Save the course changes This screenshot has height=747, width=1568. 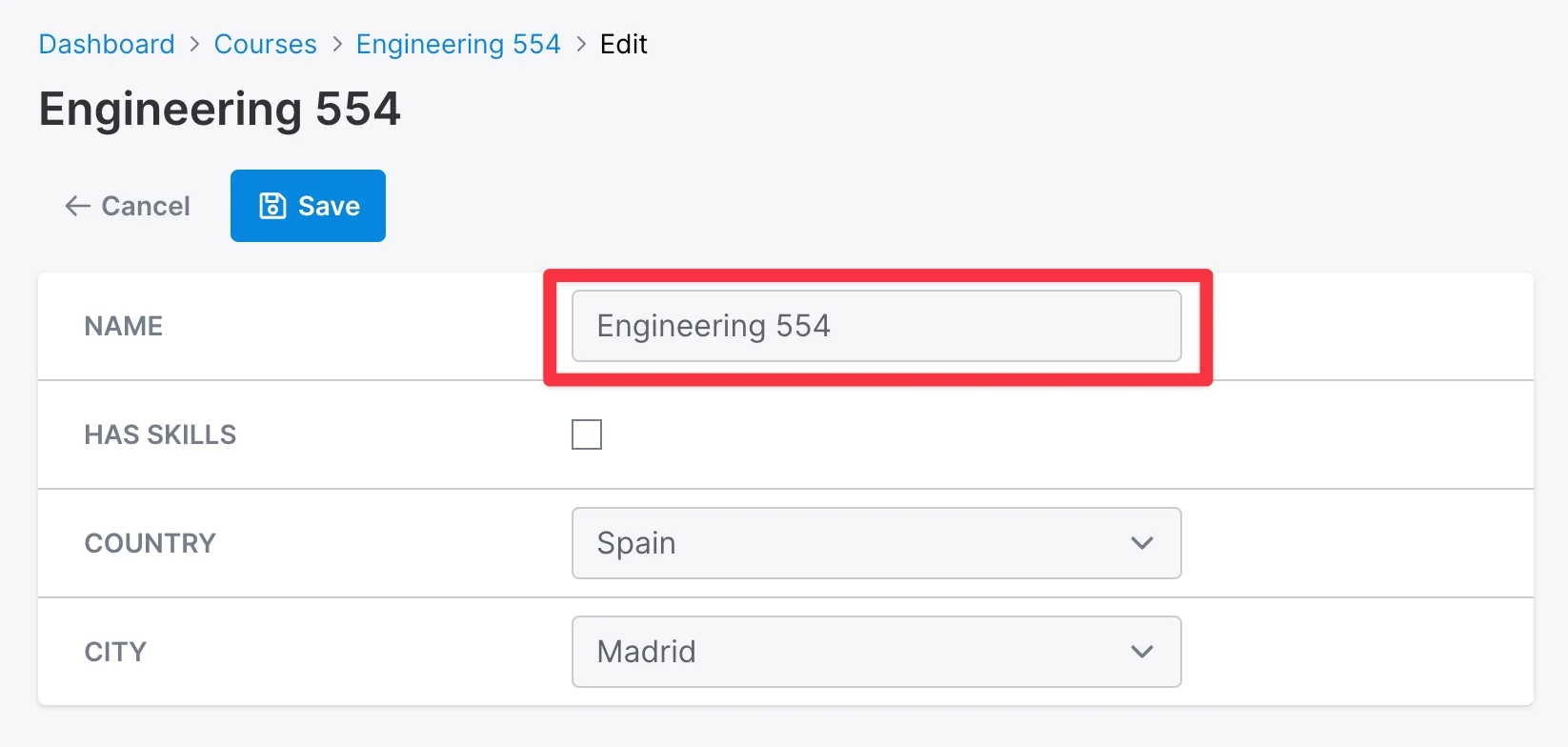[x=308, y=206]
